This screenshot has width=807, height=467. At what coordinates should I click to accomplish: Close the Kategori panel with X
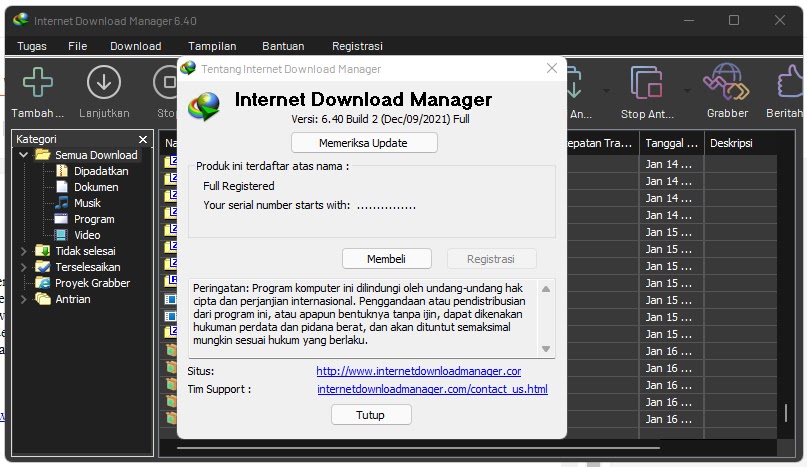pos(143,140)
